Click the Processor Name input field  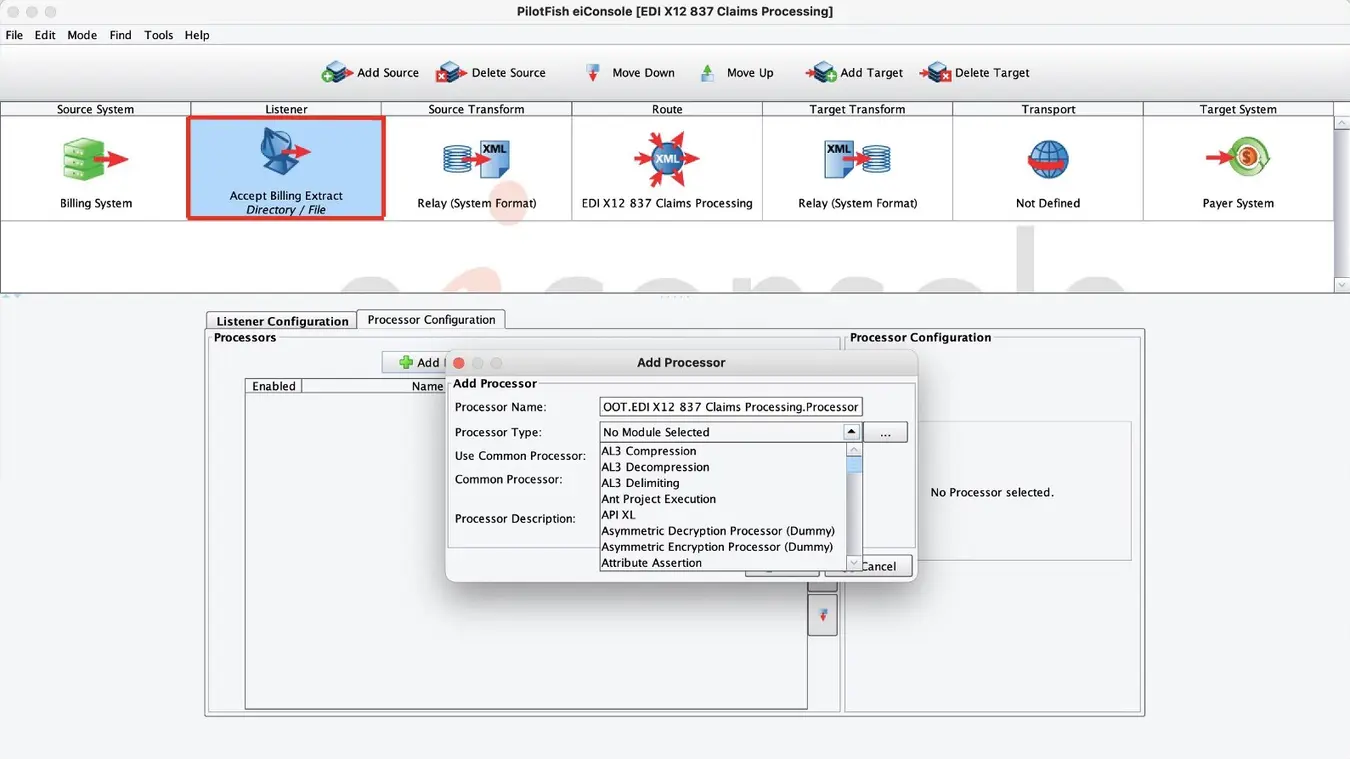tap(730, 407)
